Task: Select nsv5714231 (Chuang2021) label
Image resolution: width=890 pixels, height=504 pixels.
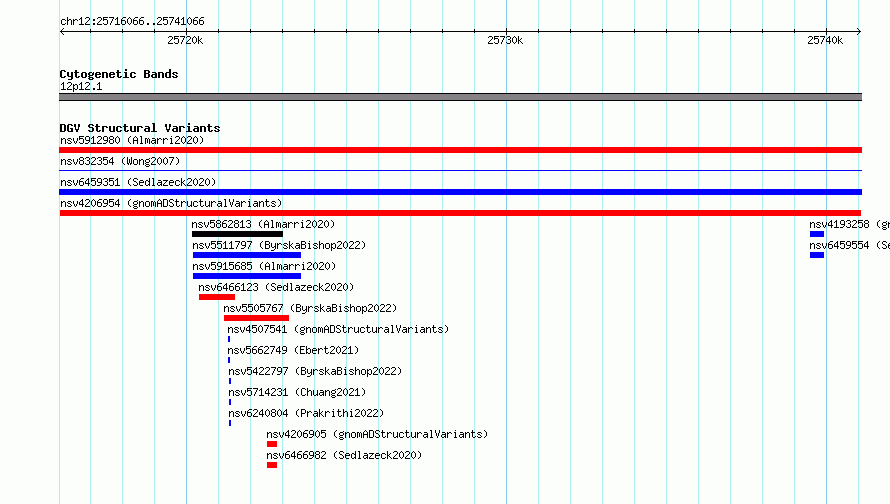Action: 297,392
